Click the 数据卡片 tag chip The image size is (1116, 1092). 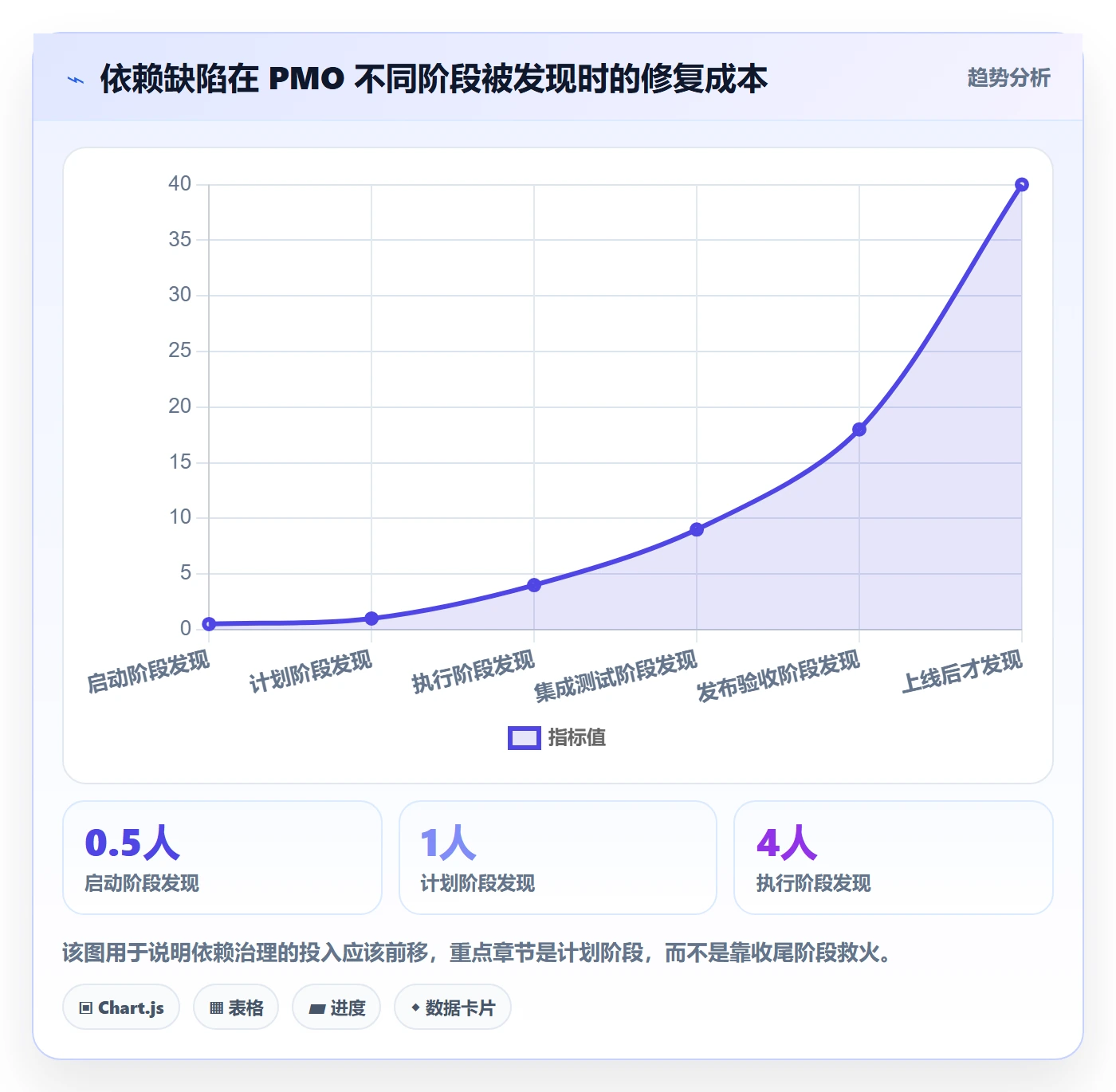[x=453, y=1008]
